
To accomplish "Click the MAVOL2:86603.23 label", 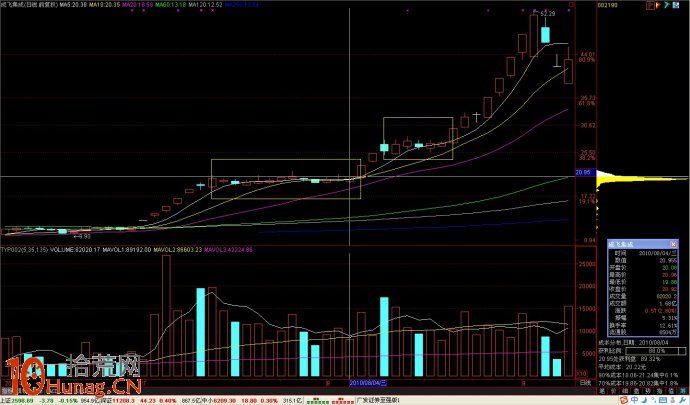I will (178, 250).
